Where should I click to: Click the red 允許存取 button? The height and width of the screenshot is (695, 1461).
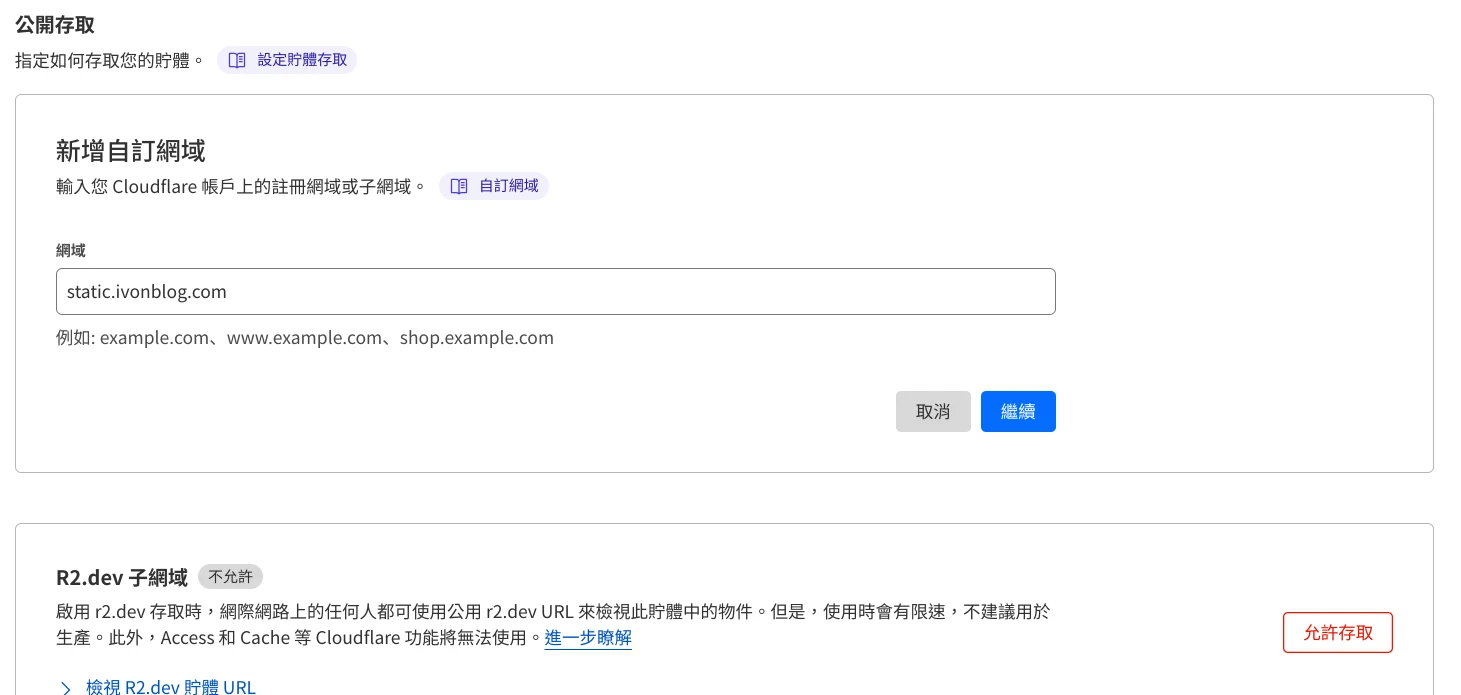tap(1337, 632)
